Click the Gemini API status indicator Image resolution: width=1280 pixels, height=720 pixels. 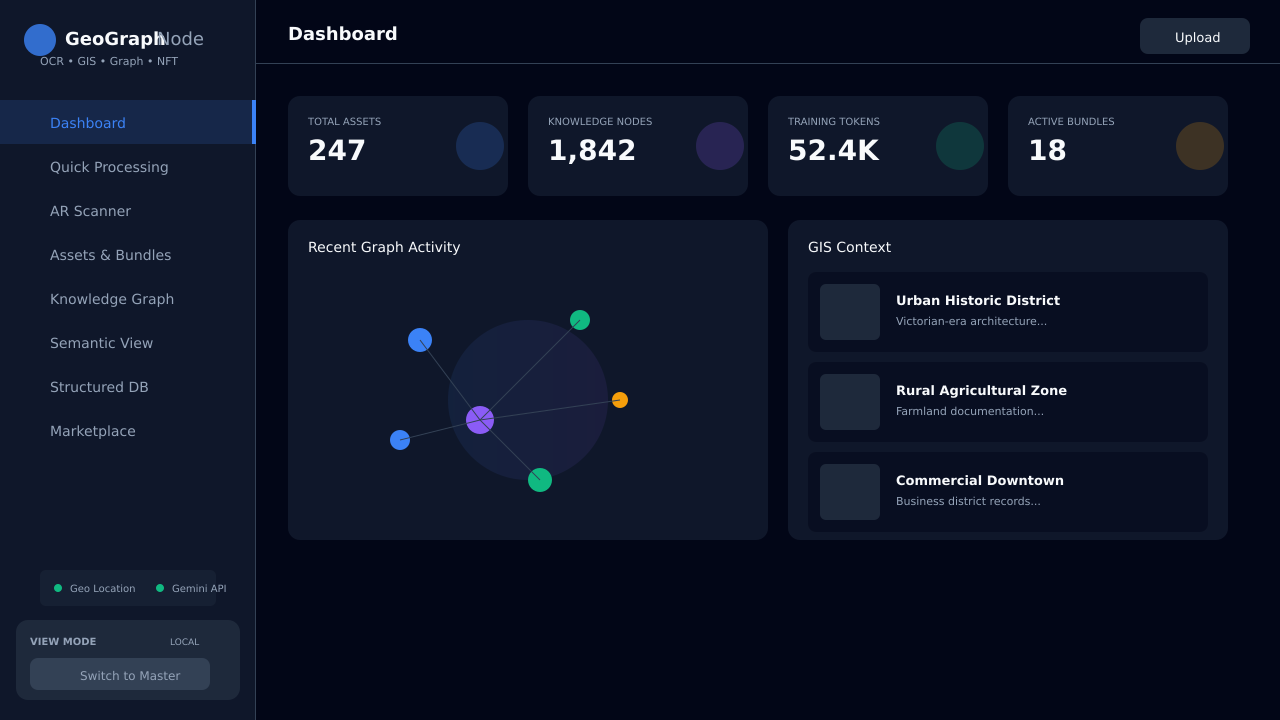(191, 588)
